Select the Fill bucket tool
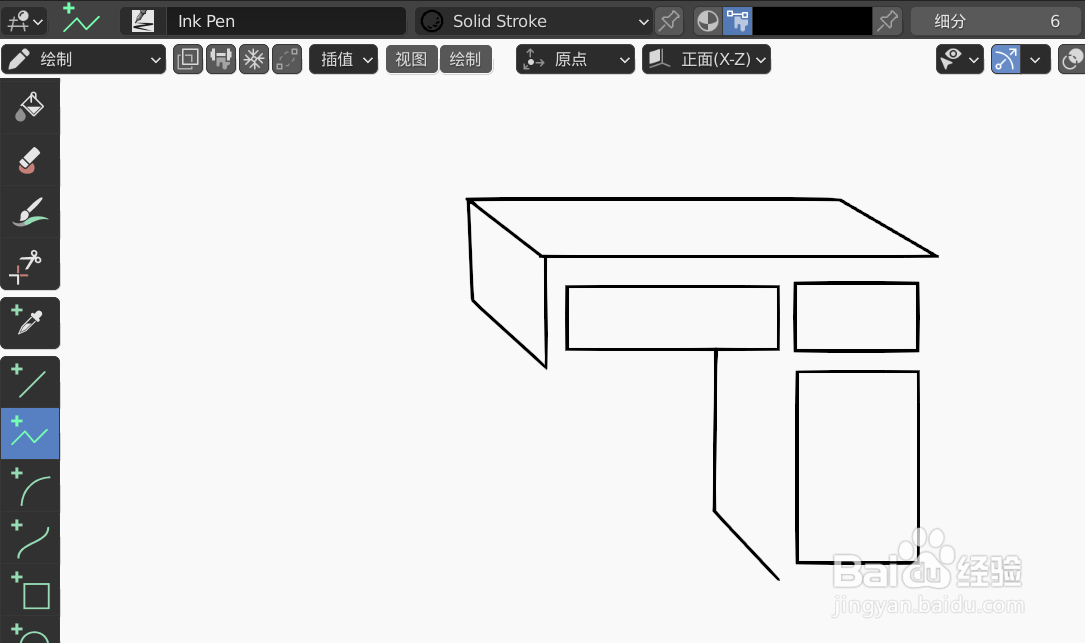The image size is (1085, 643). coord(30,107)
